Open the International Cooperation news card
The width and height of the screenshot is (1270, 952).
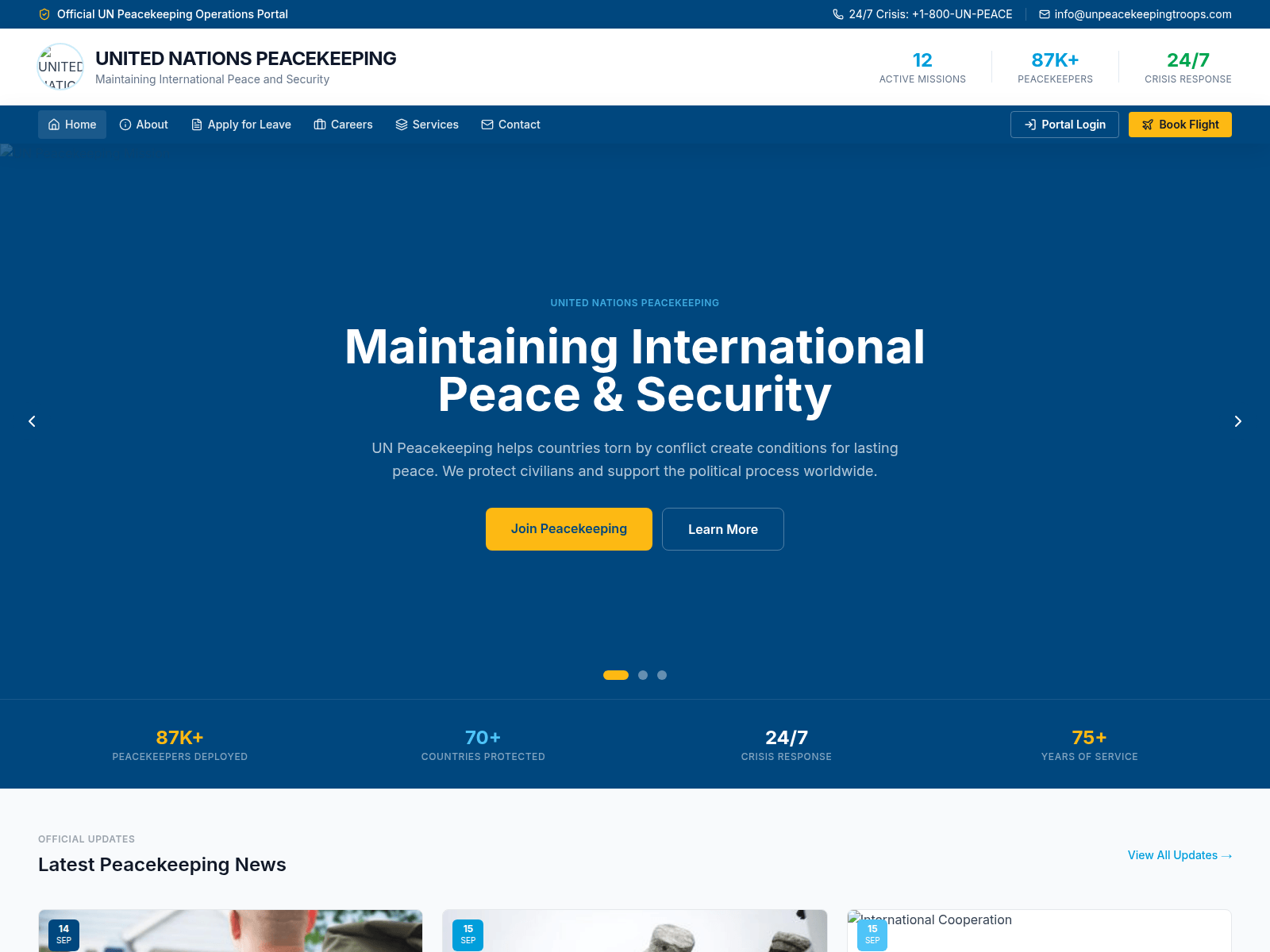[x=1039, y=931]
